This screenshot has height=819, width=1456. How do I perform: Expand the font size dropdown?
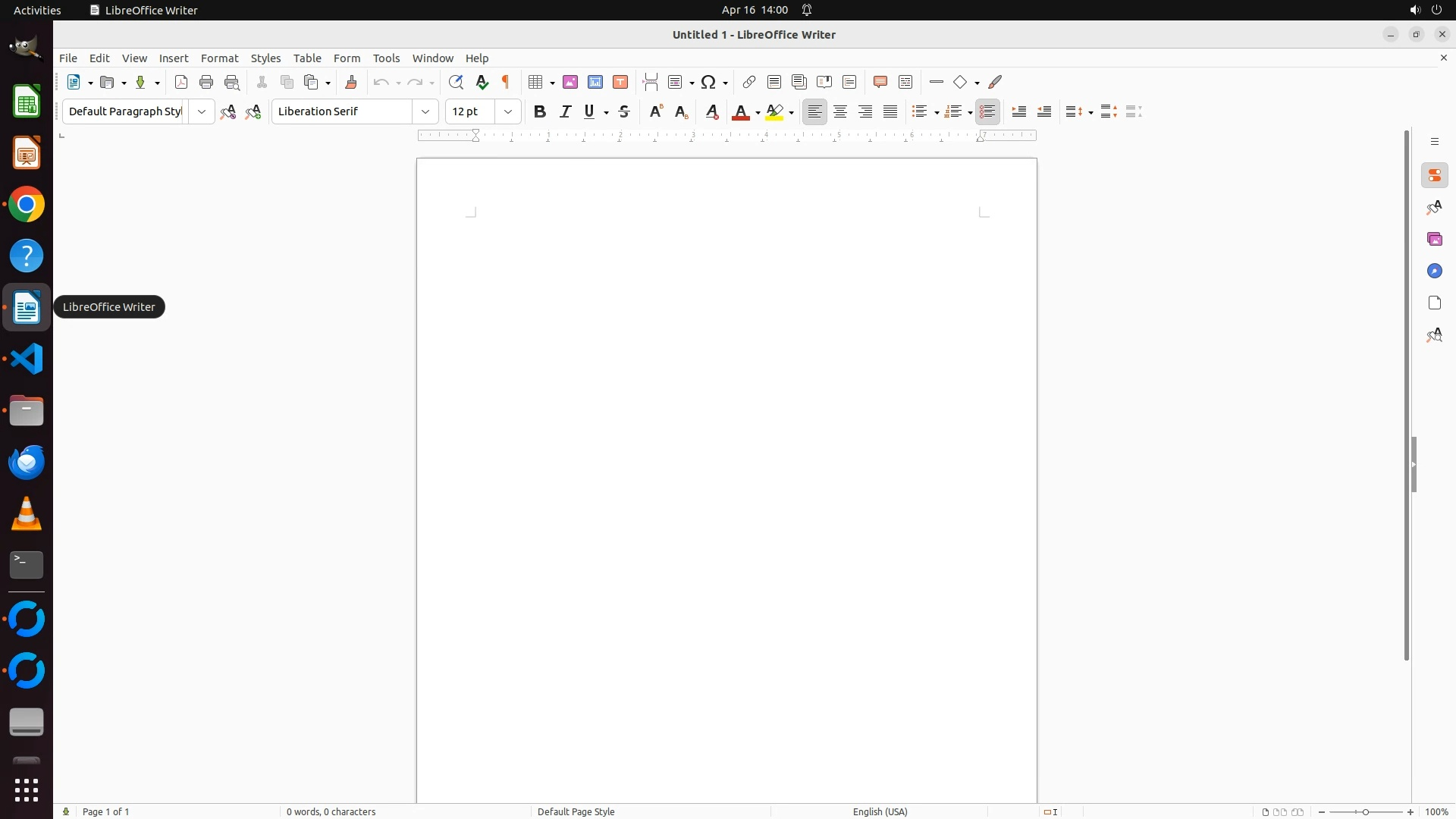(508, 111)
